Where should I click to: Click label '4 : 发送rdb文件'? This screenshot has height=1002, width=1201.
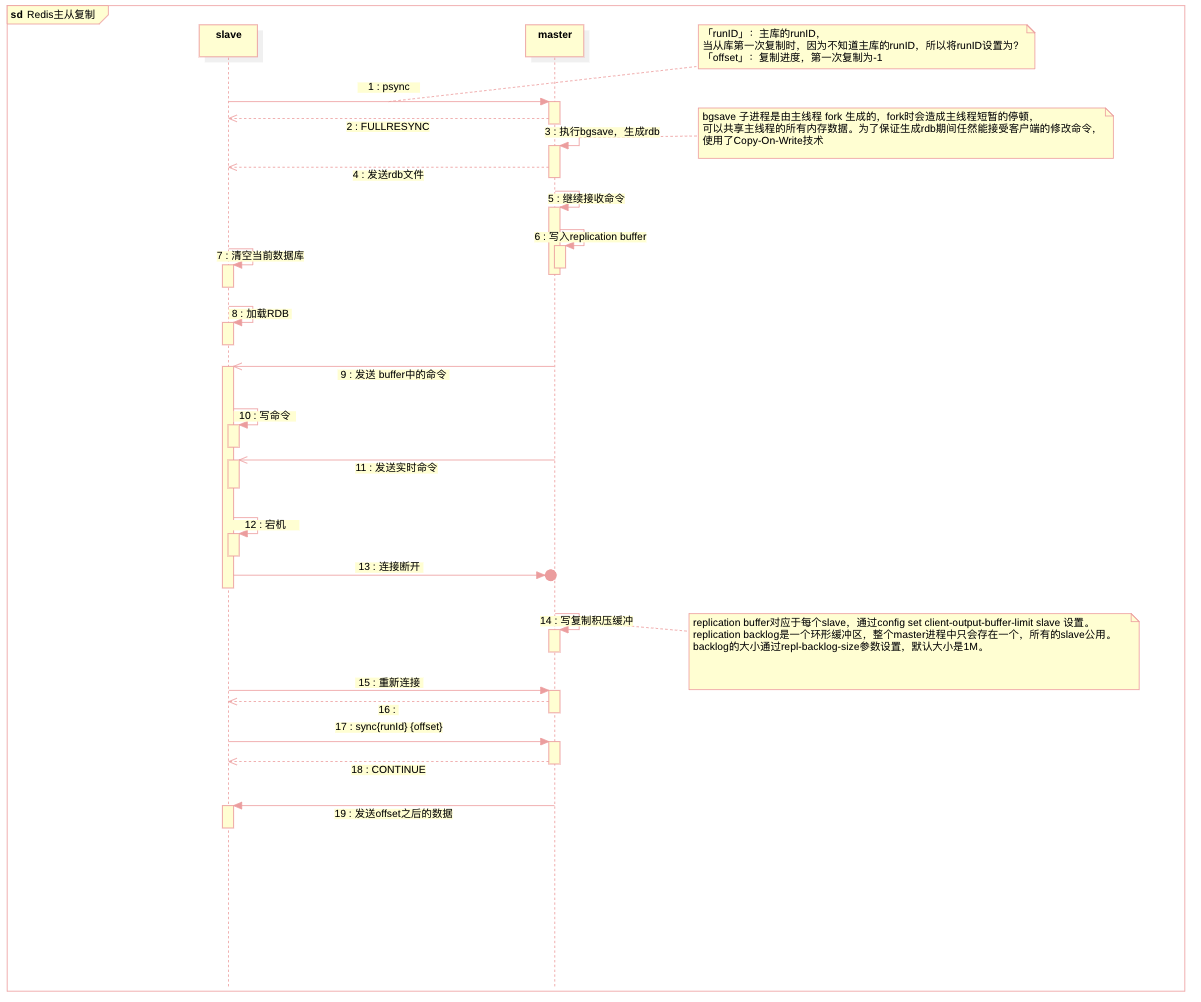388,175
